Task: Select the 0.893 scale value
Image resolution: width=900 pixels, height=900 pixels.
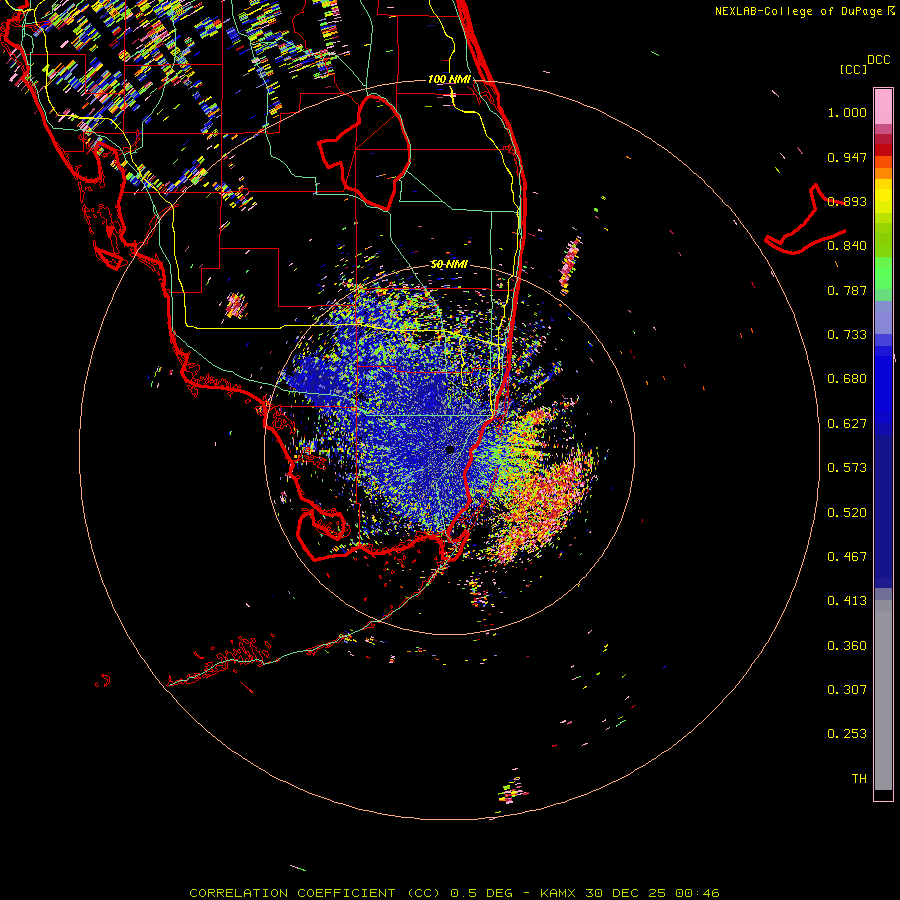Action: pos(847,201)
